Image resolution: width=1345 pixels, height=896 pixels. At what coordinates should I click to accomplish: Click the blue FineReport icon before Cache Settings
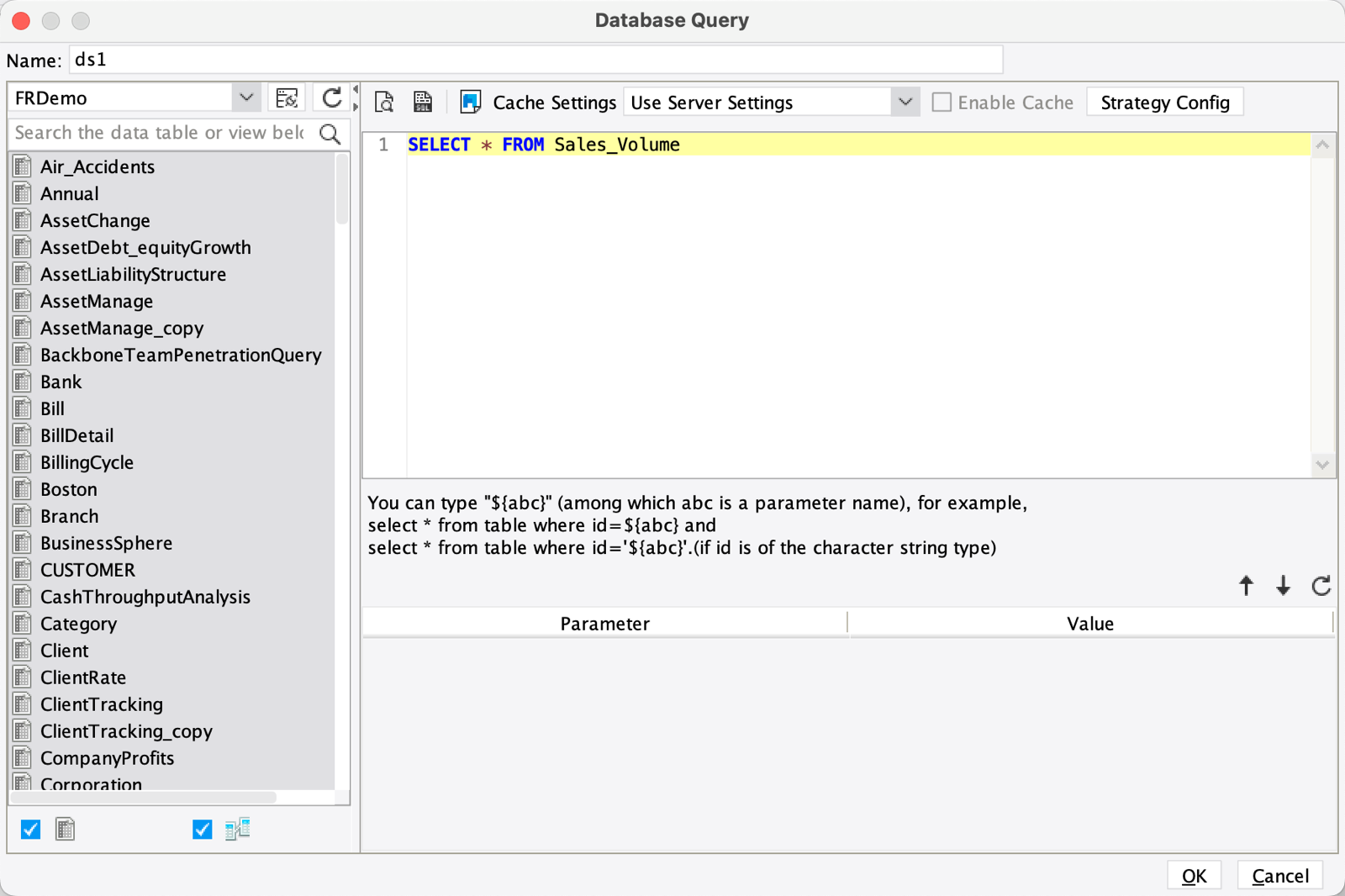click(x=471, y=101)
